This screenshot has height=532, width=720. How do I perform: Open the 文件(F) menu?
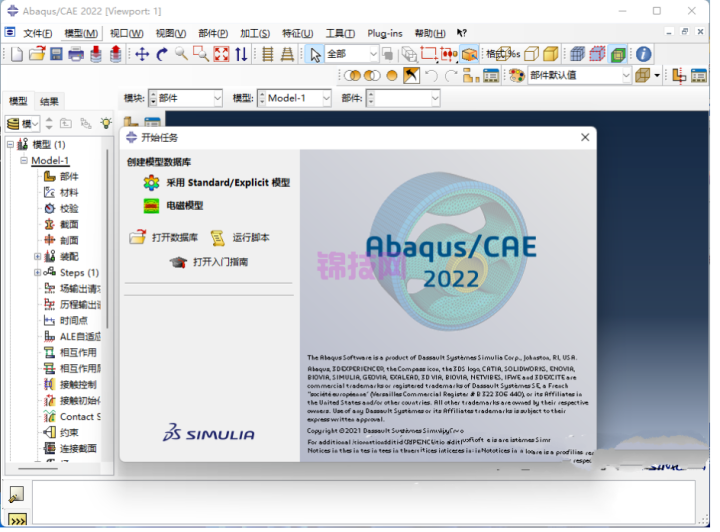(x=37, y=33)
